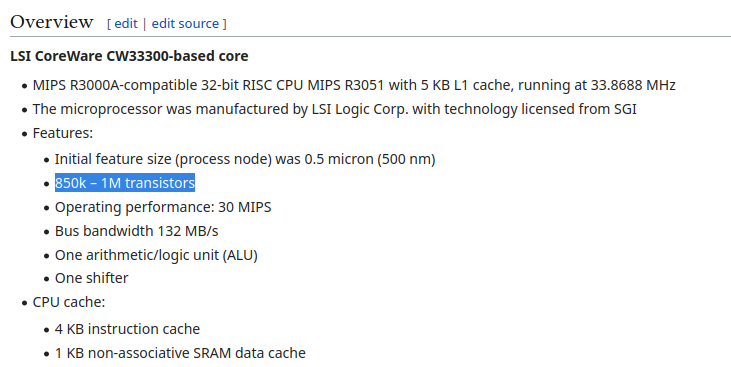Click the highlighted '850k – 1M transistors' text
The height and width of the screenshot is (367, 731).
point(124,183)
